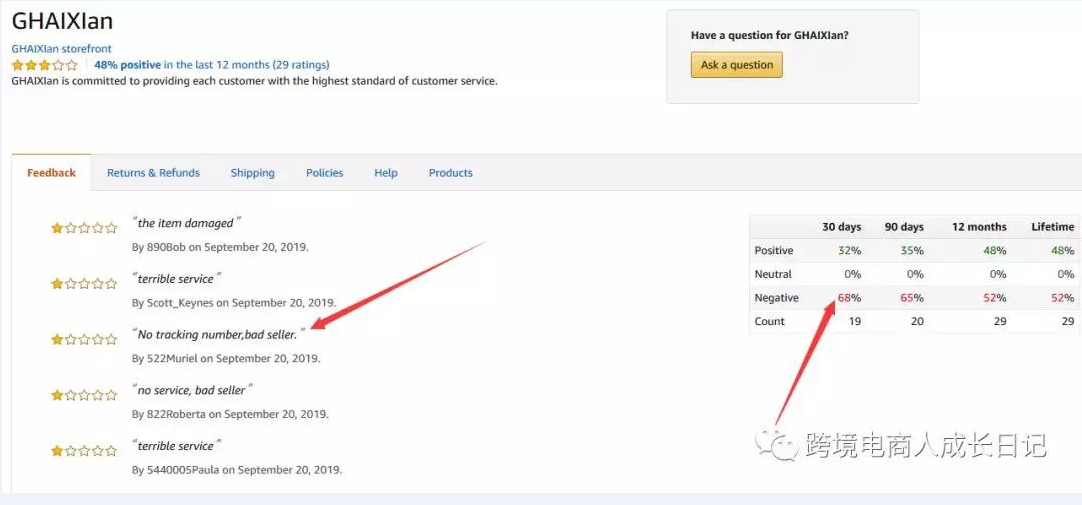This screenshot has width=1082, height=505.
Task: Click the 48% positive rating link
Action: tap(128, 65)
